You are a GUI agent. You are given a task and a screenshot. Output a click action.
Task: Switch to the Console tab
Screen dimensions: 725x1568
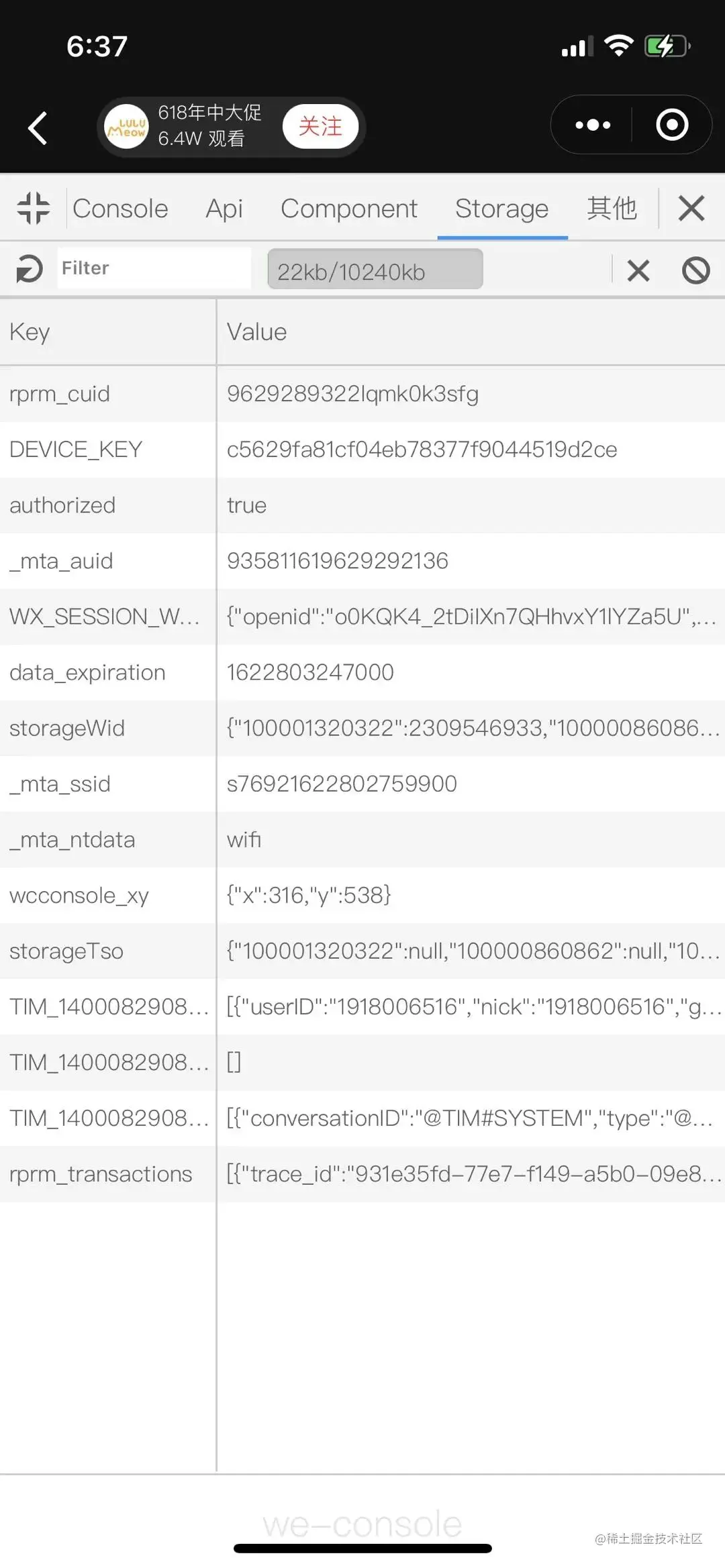tap(120, 209)
